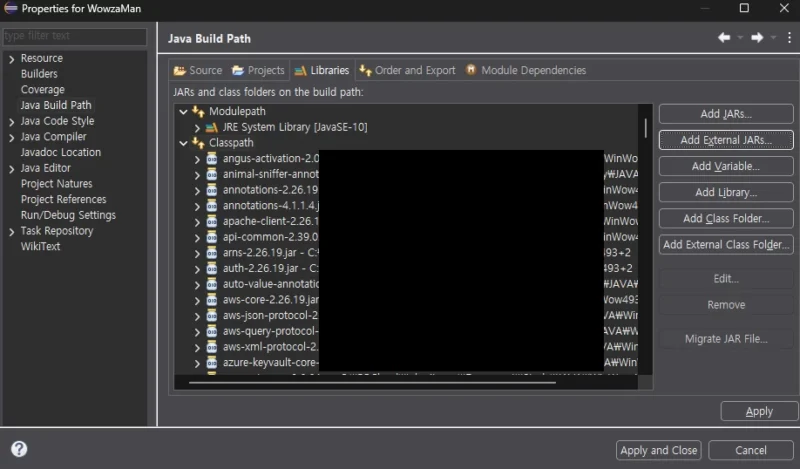The width and height of the screenshot is (800, 469).
Task: Select Project References in the sidebar
Action: (63, 200)
